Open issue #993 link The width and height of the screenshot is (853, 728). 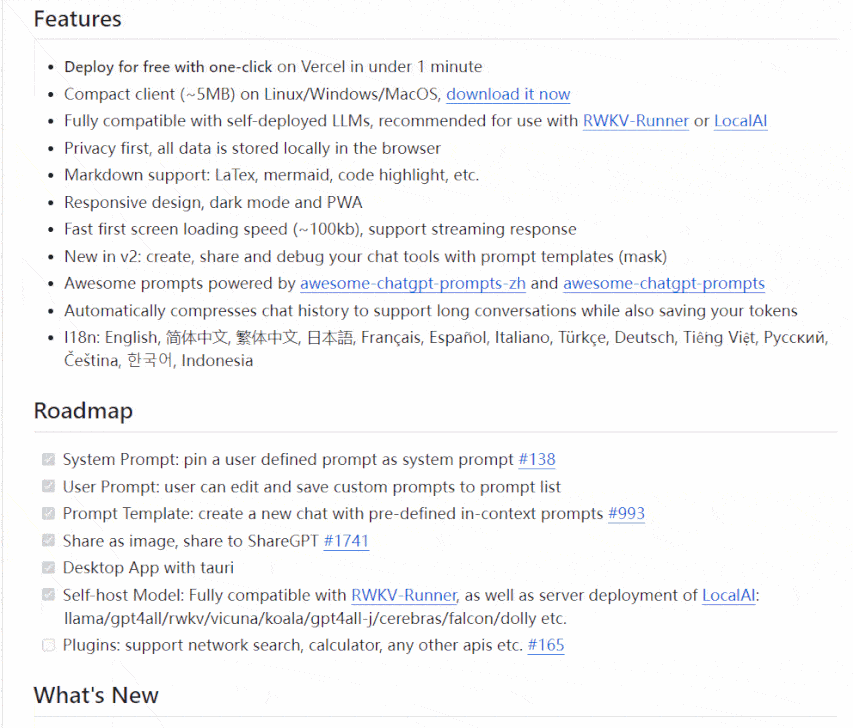click(x=626, y=514)
